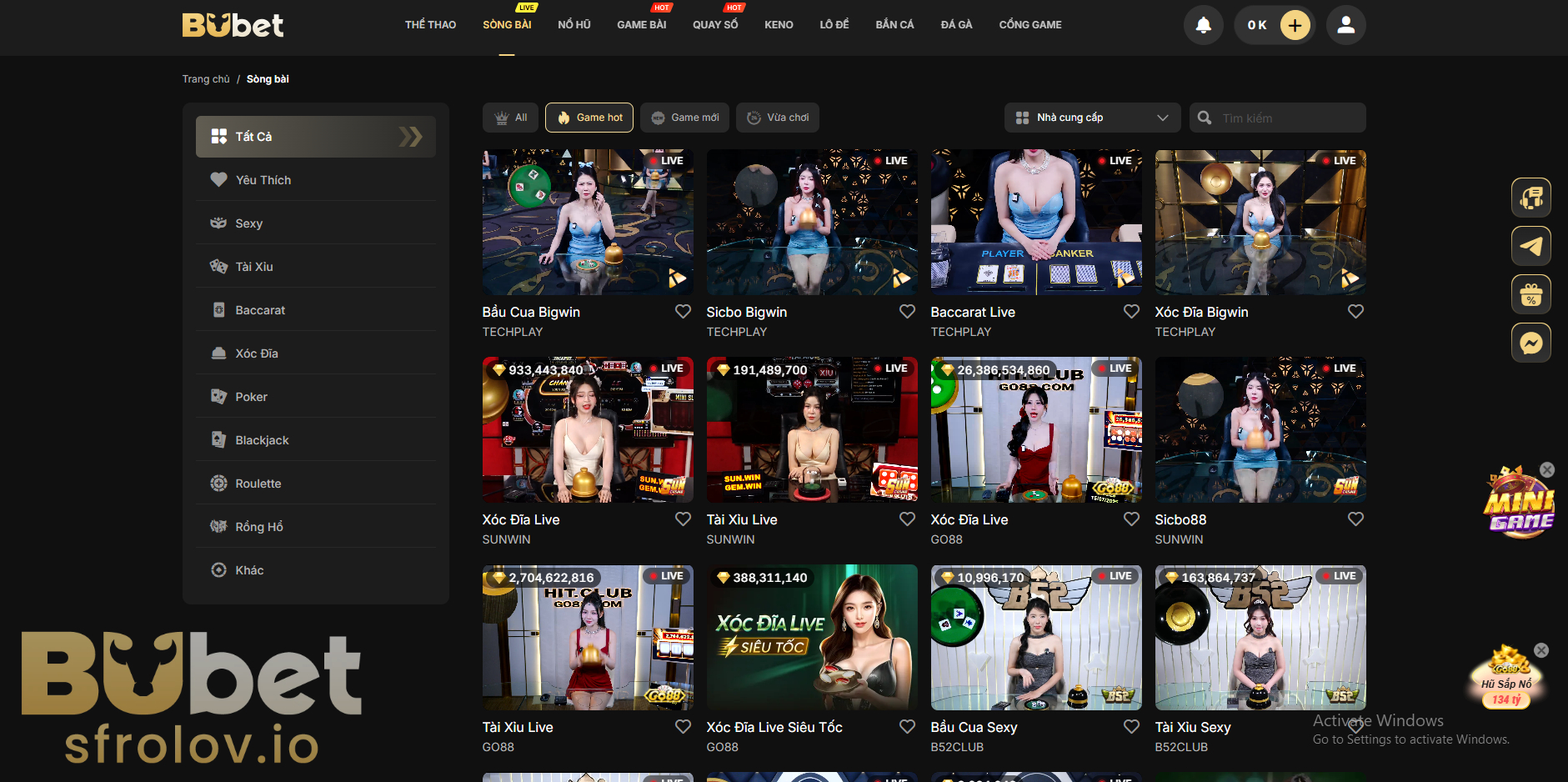Expand the Tất Cả category arrows
The width and height of the screenshot is (1568, 782).
410,136
